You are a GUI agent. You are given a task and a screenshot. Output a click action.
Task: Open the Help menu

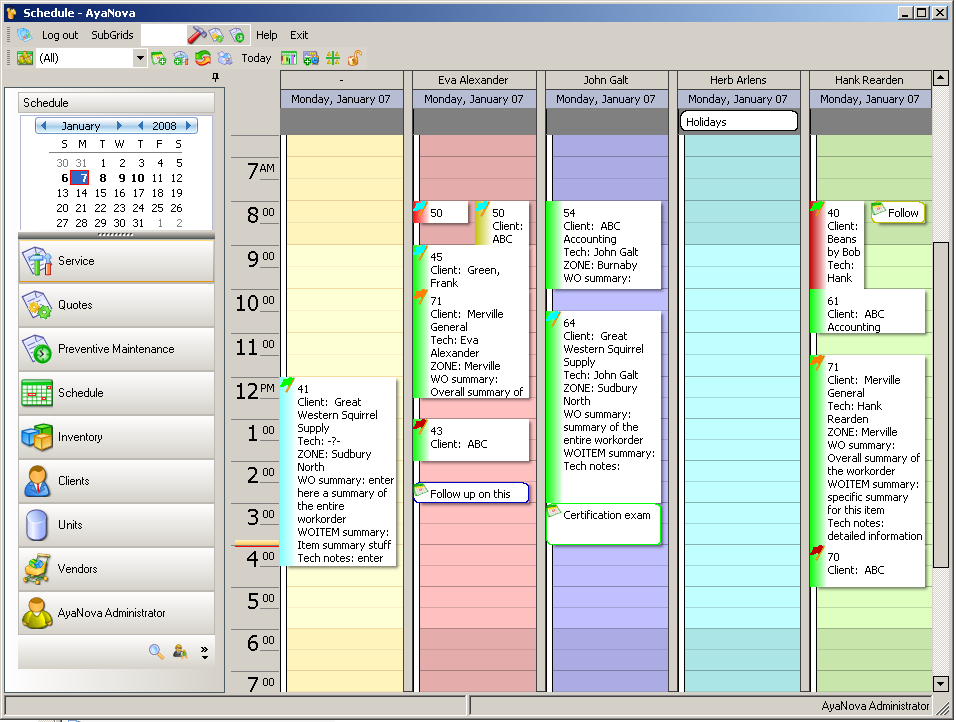(x=267, y=35)
